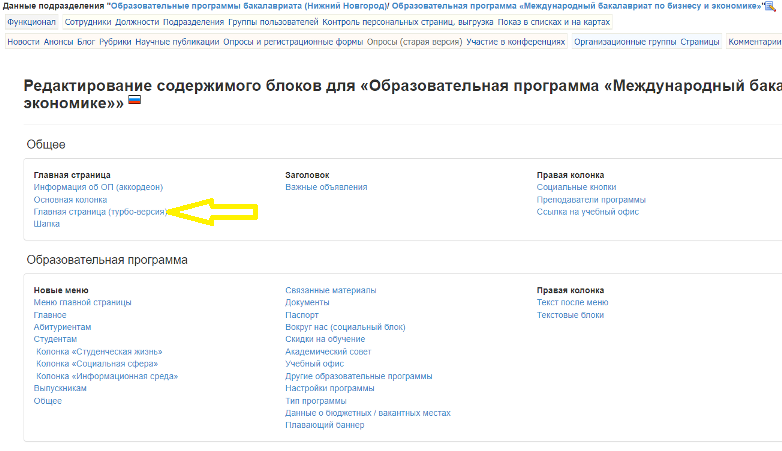
Task: Open Меню главной страницы link
Action: (x=82, y=303)
